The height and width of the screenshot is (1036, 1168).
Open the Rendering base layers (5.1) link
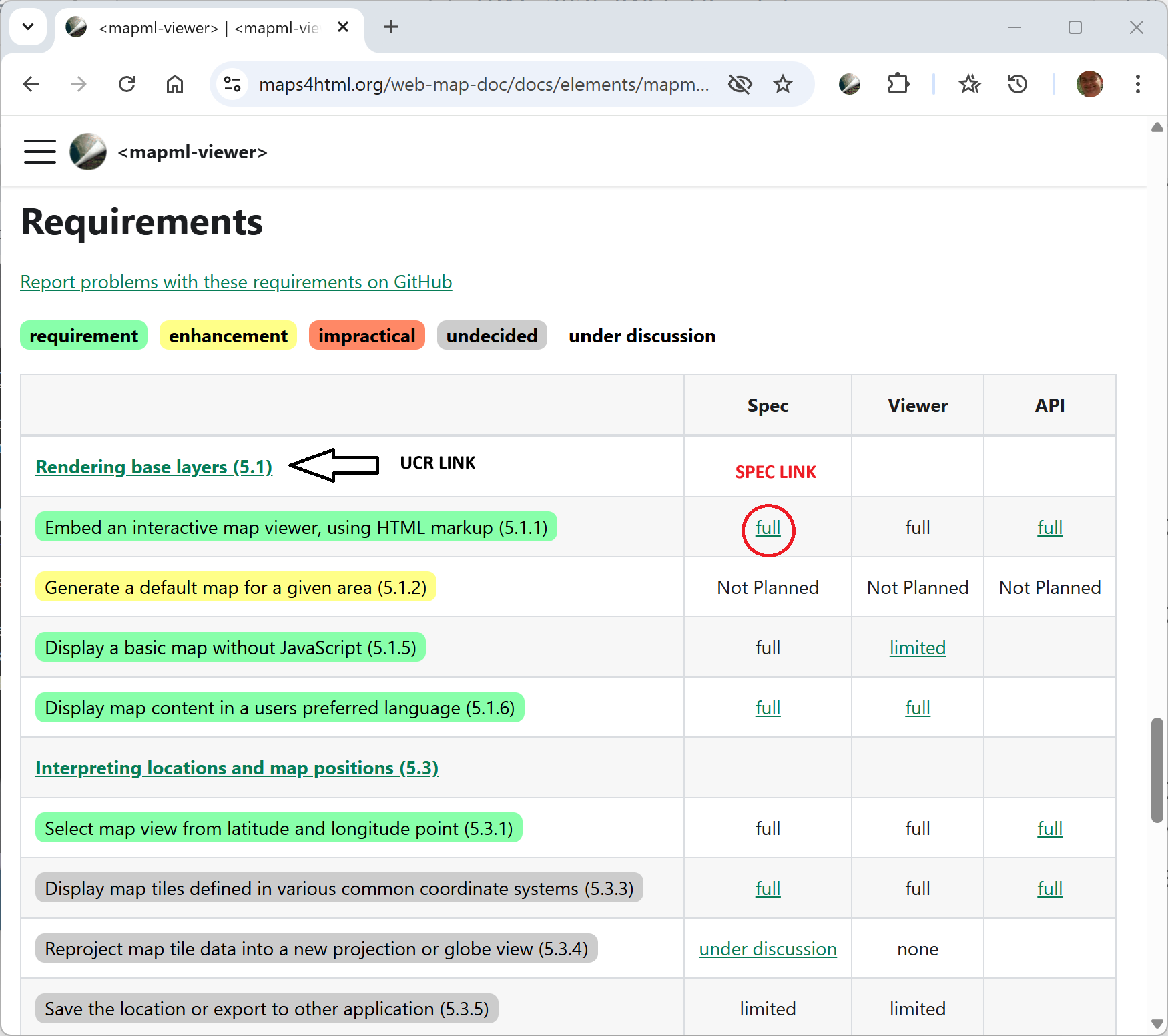(x=154, y=467)
